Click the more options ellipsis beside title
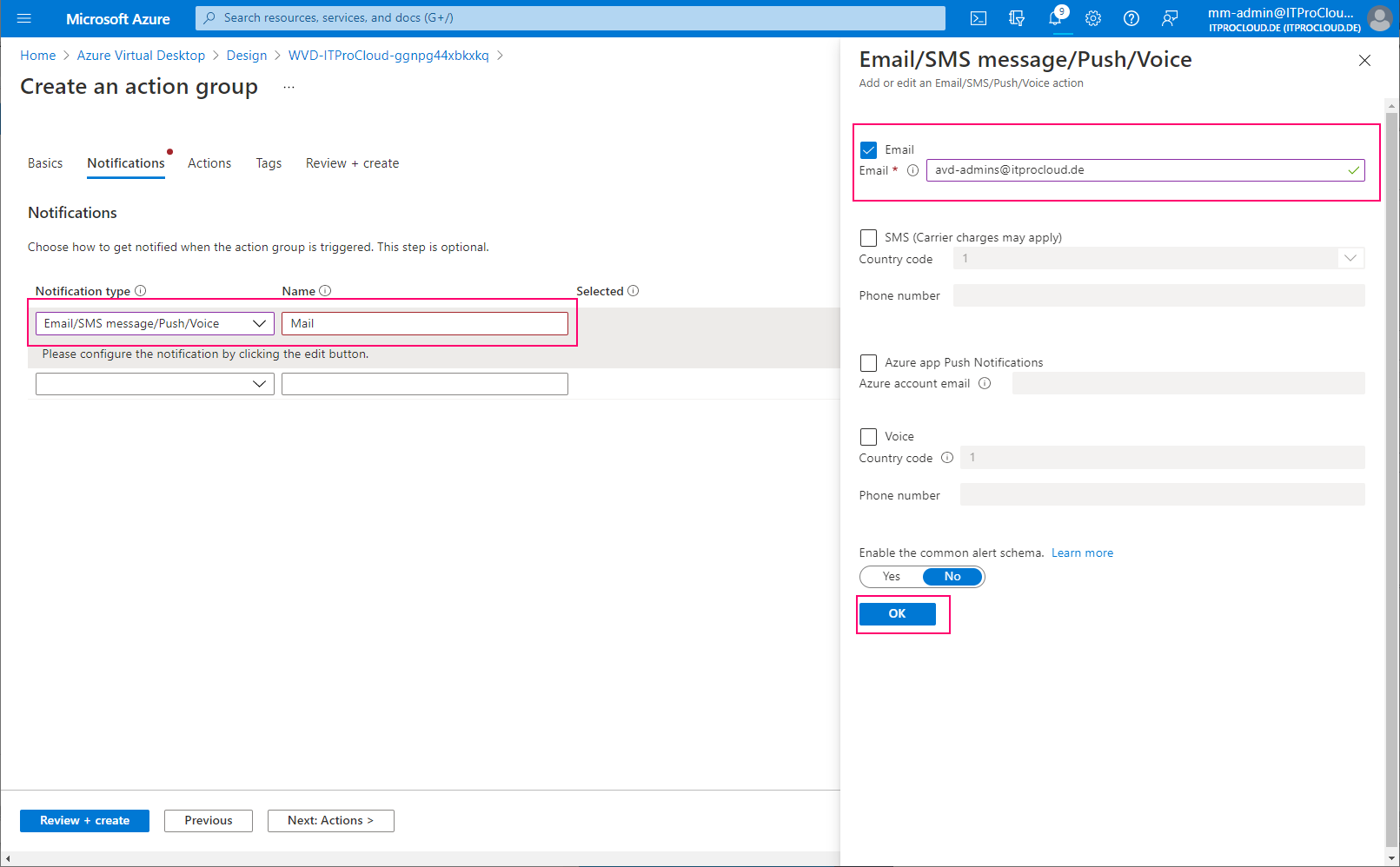This screenshot has width=1400, height=867. coord(289,87)
